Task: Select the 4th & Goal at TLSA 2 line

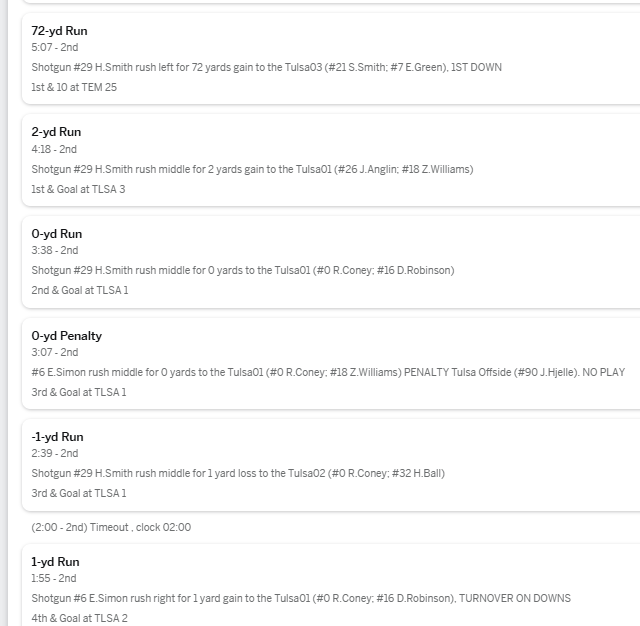Action: click(79, 618)
